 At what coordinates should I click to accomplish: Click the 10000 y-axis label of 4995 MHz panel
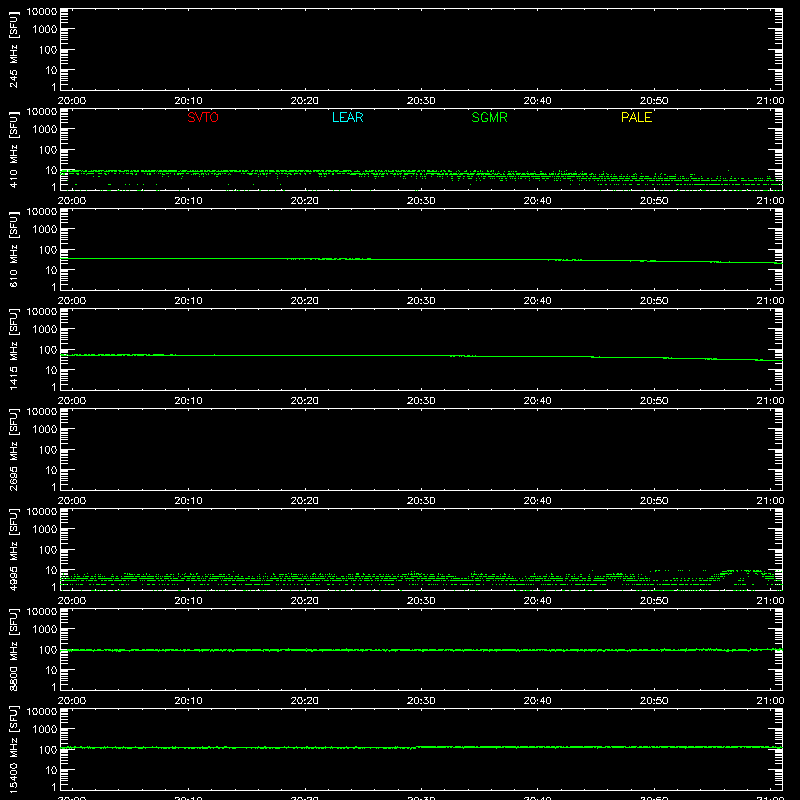[42, 512]
